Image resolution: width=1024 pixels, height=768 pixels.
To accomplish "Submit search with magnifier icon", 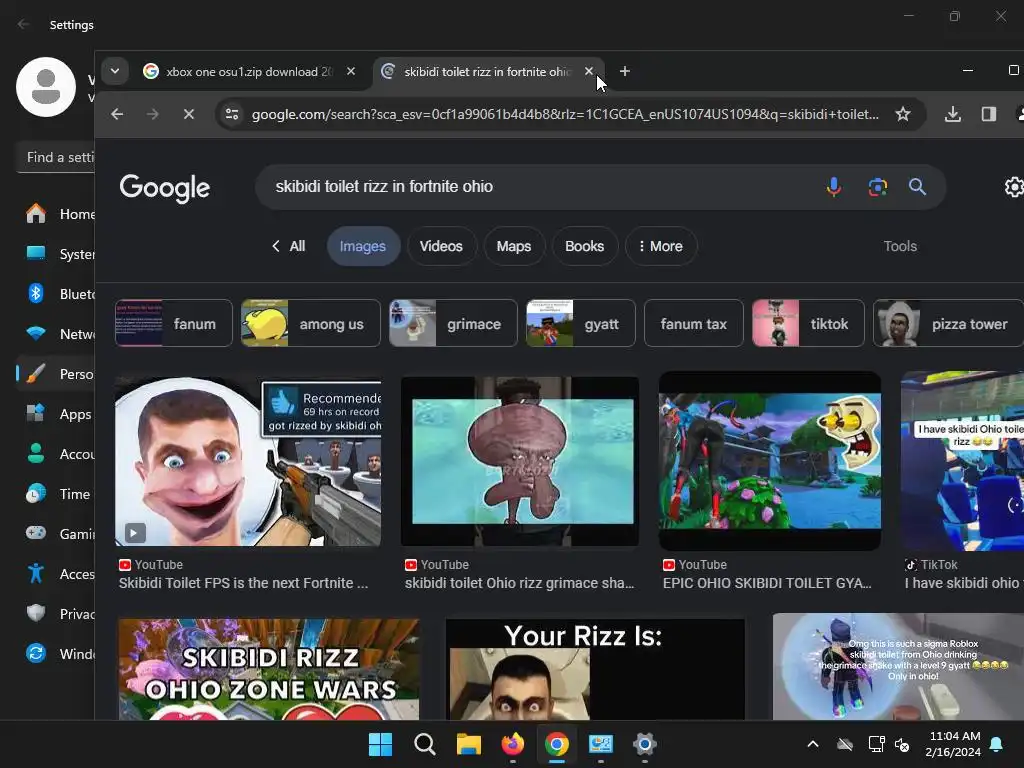I will pyautogui.click(x=918, y=187).
